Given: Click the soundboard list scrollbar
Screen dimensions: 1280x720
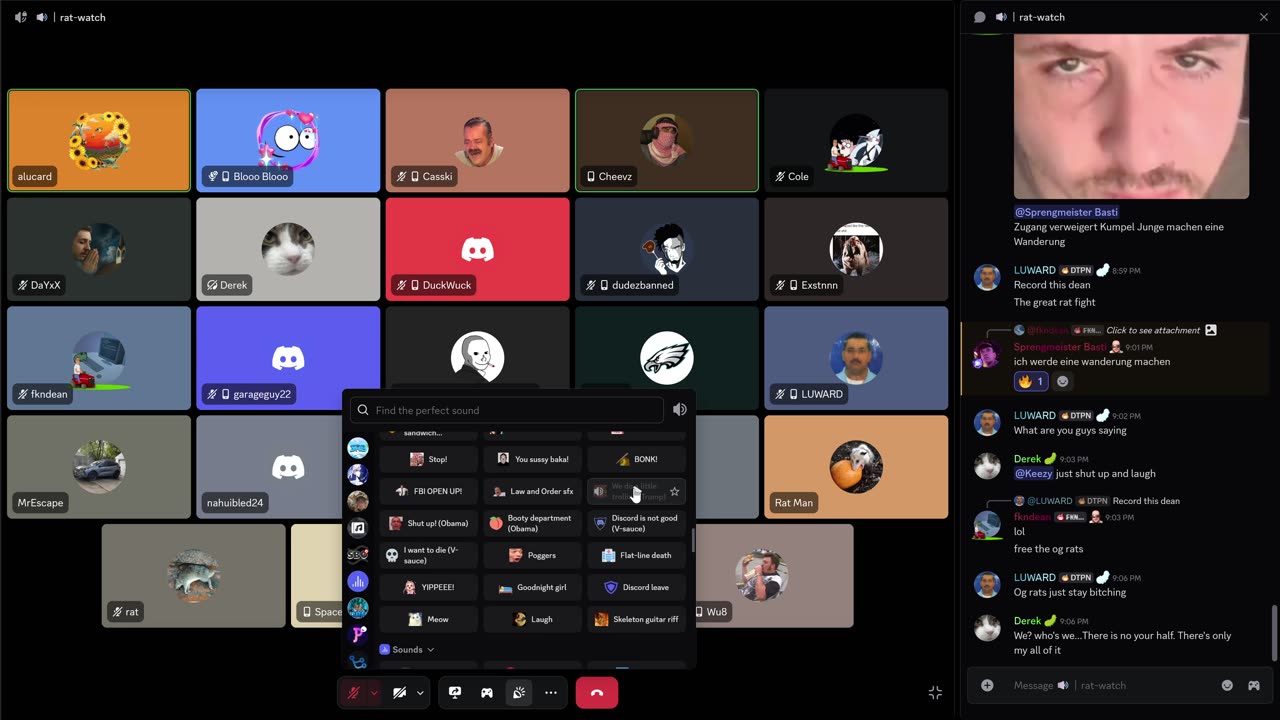Looking at the screenshot, I should click(692, 540).
